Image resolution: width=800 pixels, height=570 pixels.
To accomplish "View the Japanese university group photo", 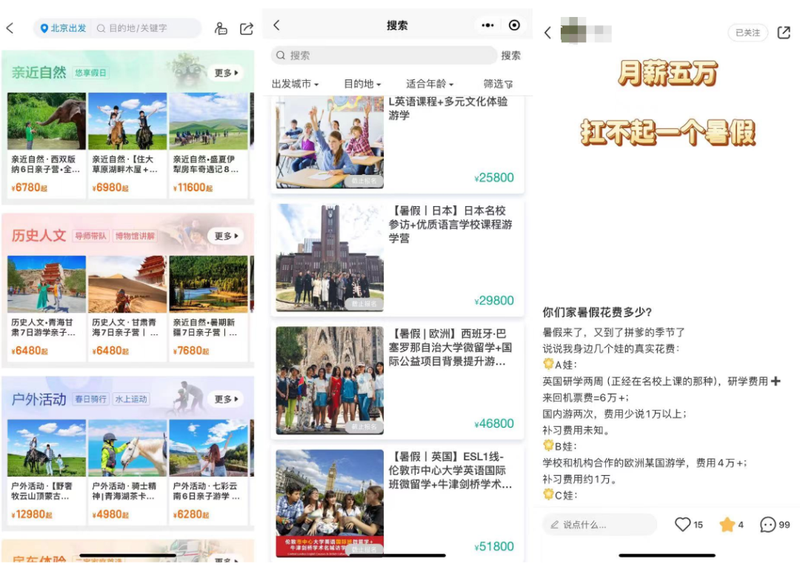I will (330, 258).
